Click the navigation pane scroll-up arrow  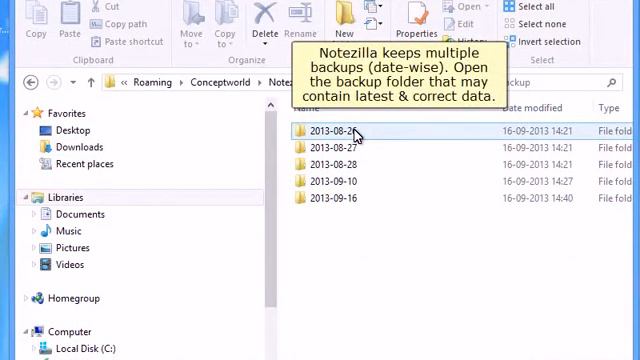click(x=271, y=106)
